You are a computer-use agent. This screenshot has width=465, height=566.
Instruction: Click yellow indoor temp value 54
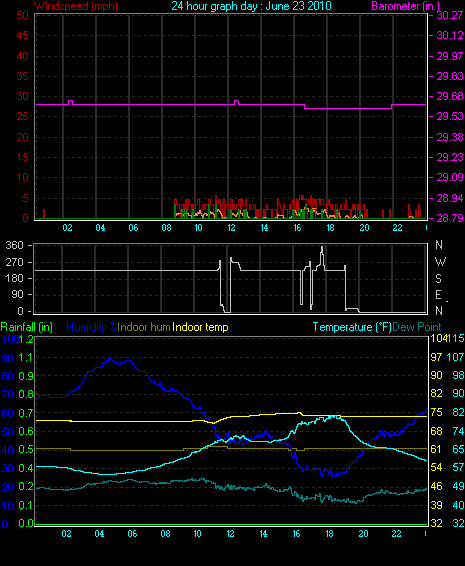(x=436, y=467)
